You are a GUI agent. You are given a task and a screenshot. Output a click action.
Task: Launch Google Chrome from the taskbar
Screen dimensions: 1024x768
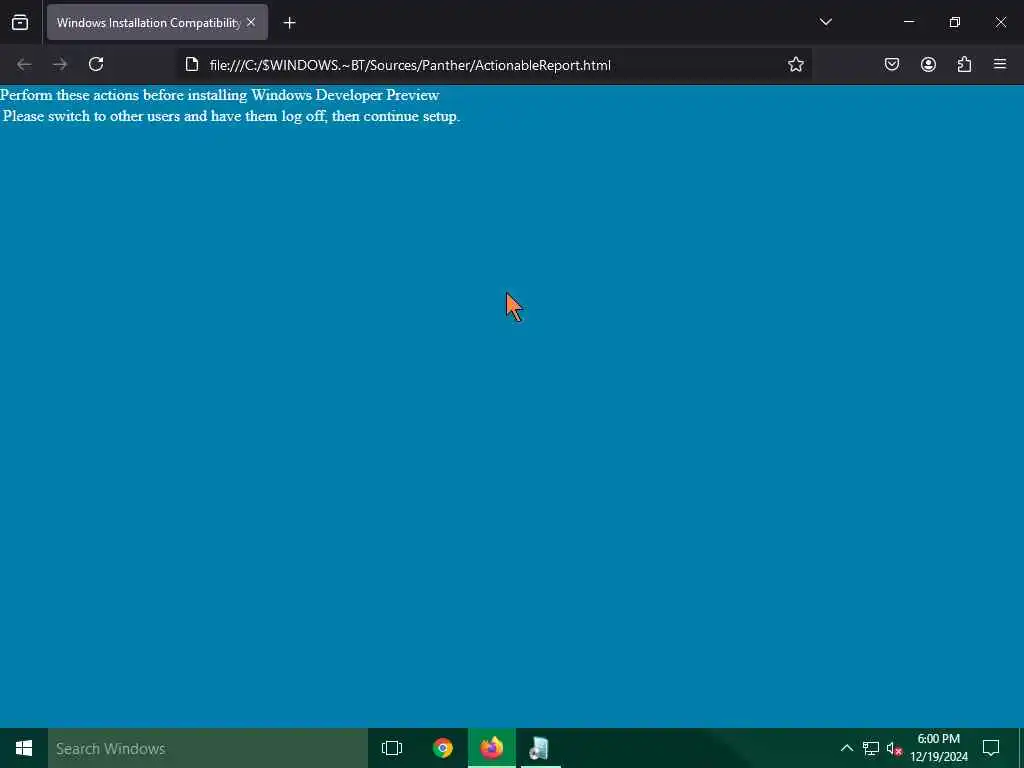click(443, 748)
